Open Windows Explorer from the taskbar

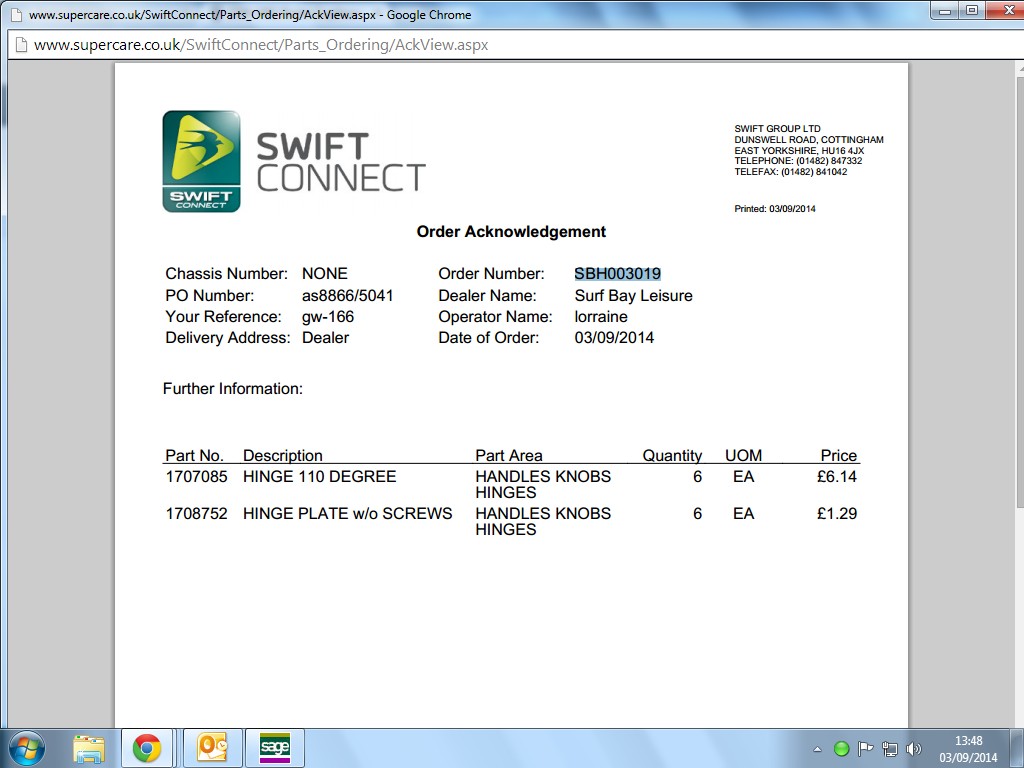[x=89, y=748]
